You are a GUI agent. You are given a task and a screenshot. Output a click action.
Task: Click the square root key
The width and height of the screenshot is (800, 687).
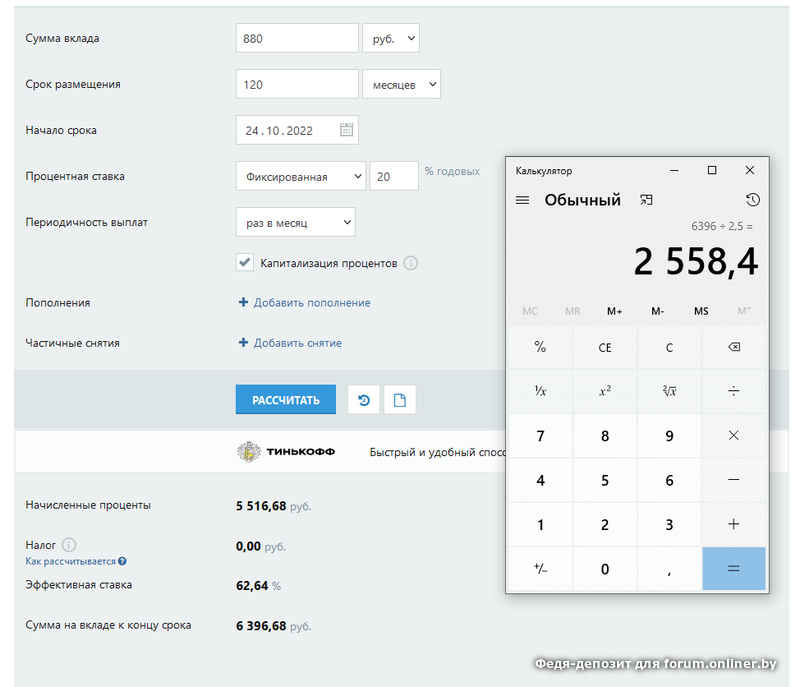pyautogui.click(x=669, y=391)
